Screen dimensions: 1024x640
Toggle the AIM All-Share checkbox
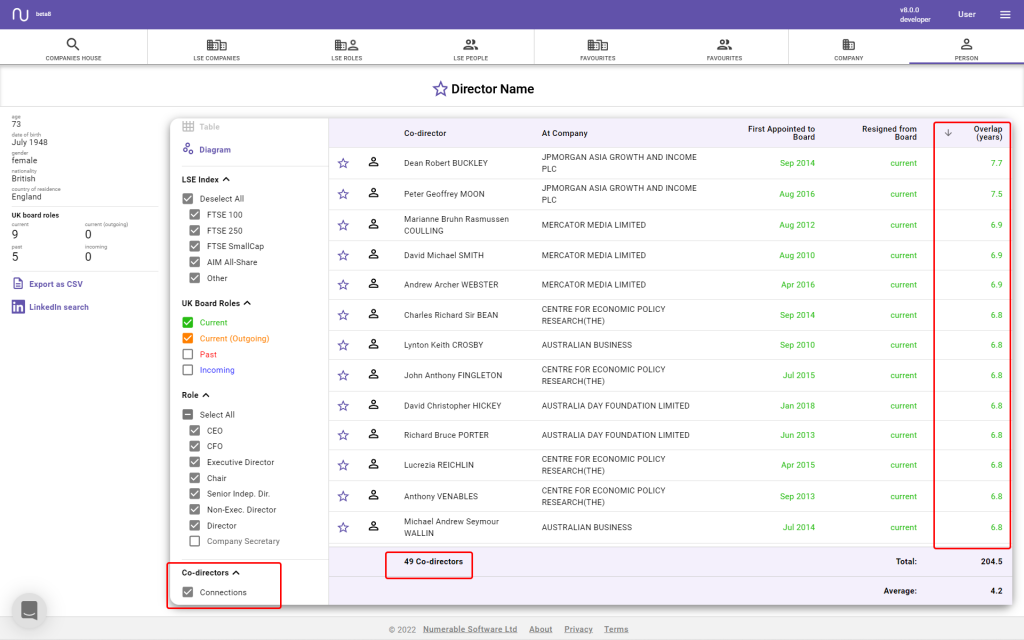(195, 262)
